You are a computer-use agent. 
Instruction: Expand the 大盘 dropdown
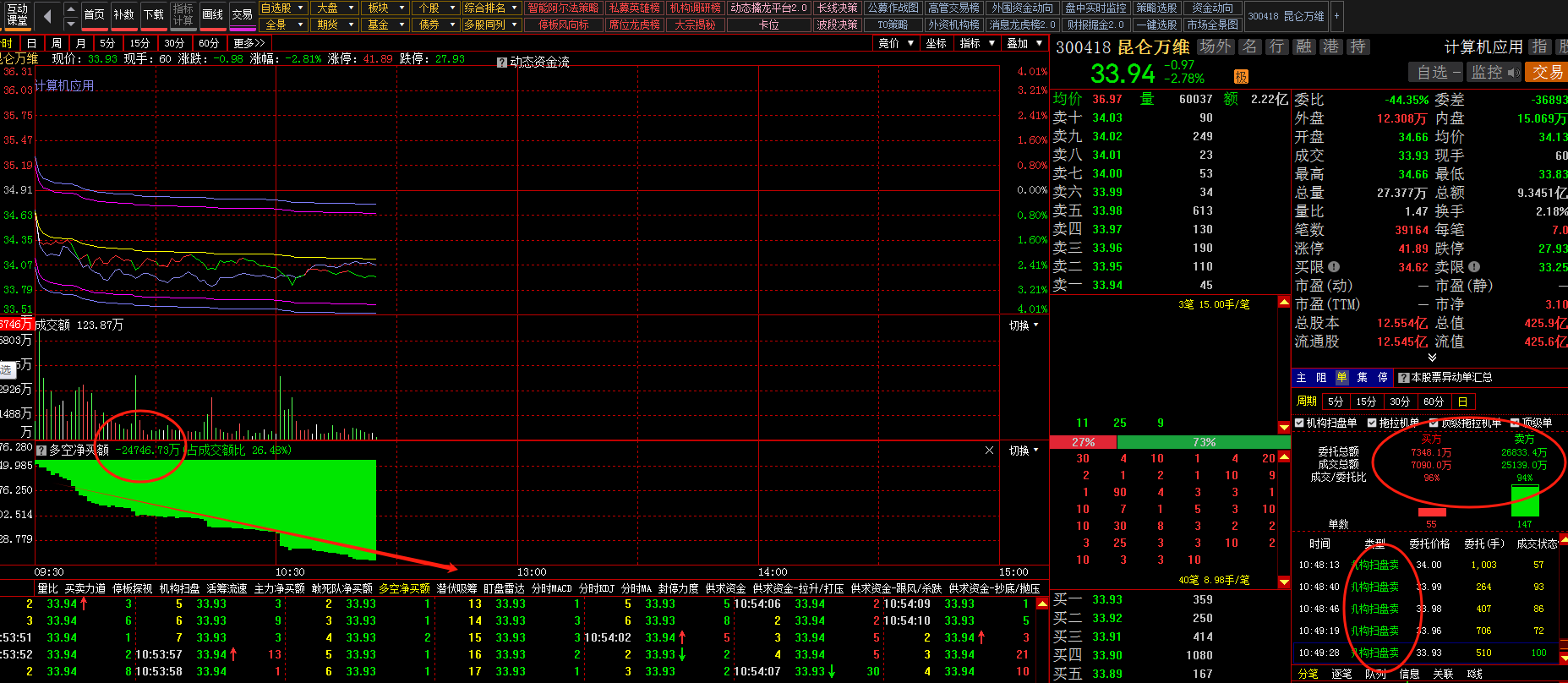pyautogui.click(x=334, y=8)
